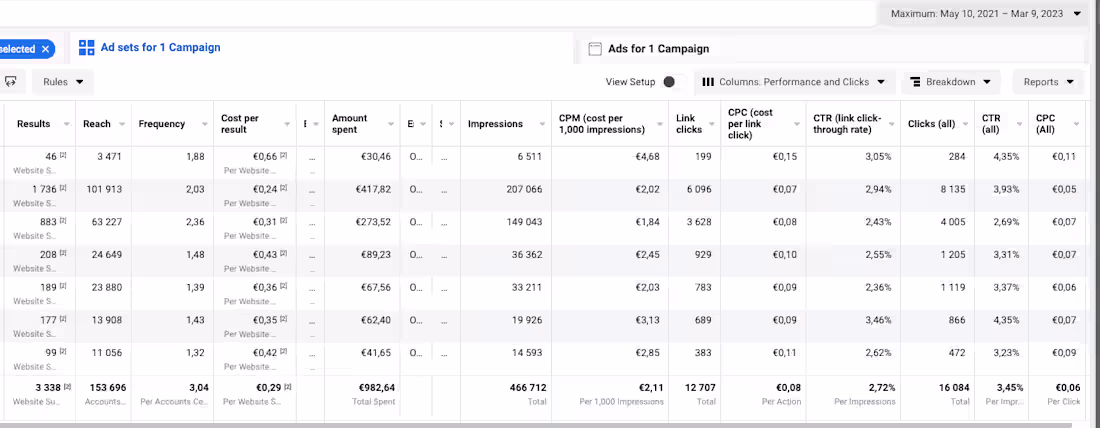Open the Ad sets for 1 Campaign tab
1100x428 pixels.
160,48
